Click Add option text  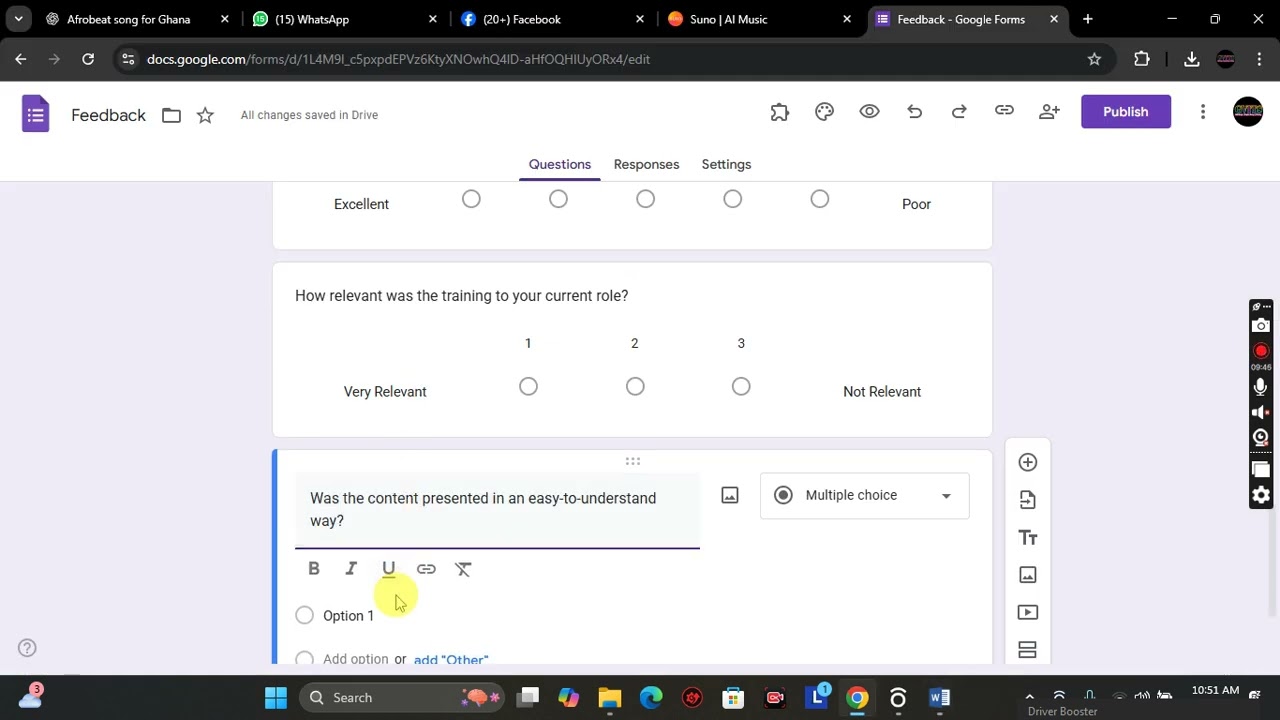click(x=355, y=659)
